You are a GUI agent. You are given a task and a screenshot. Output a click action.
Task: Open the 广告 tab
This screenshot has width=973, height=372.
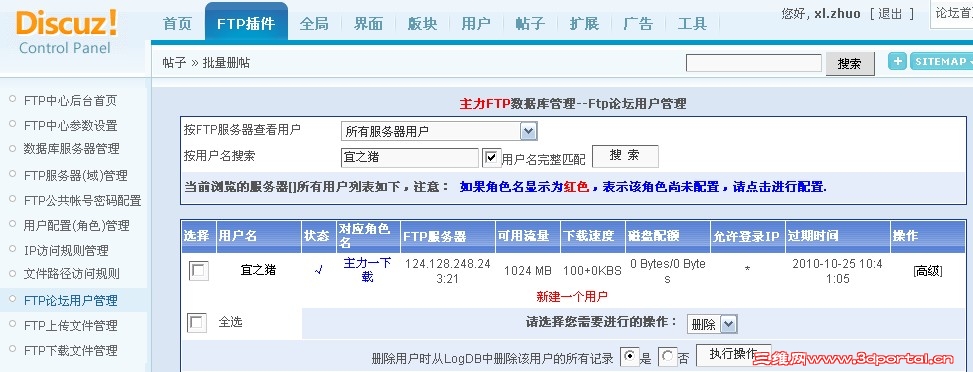coord(638,24)
